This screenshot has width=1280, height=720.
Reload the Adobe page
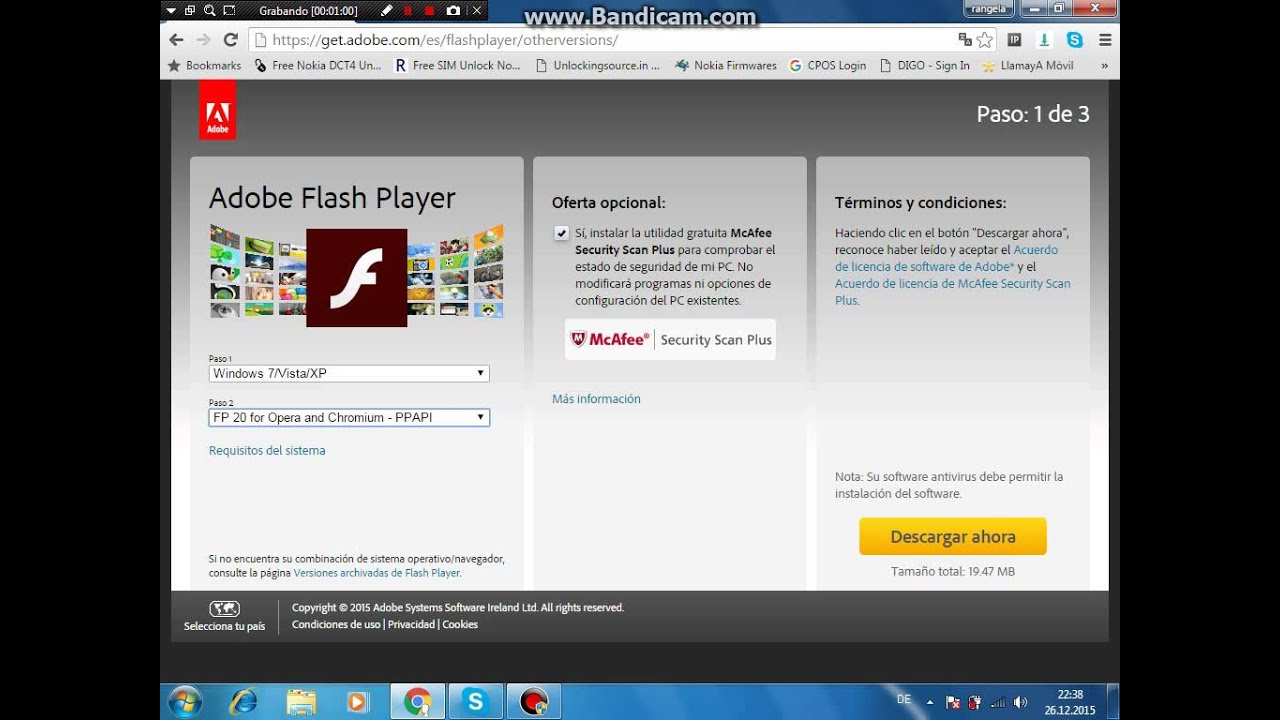pyautogui.click(x=231, y=40)
